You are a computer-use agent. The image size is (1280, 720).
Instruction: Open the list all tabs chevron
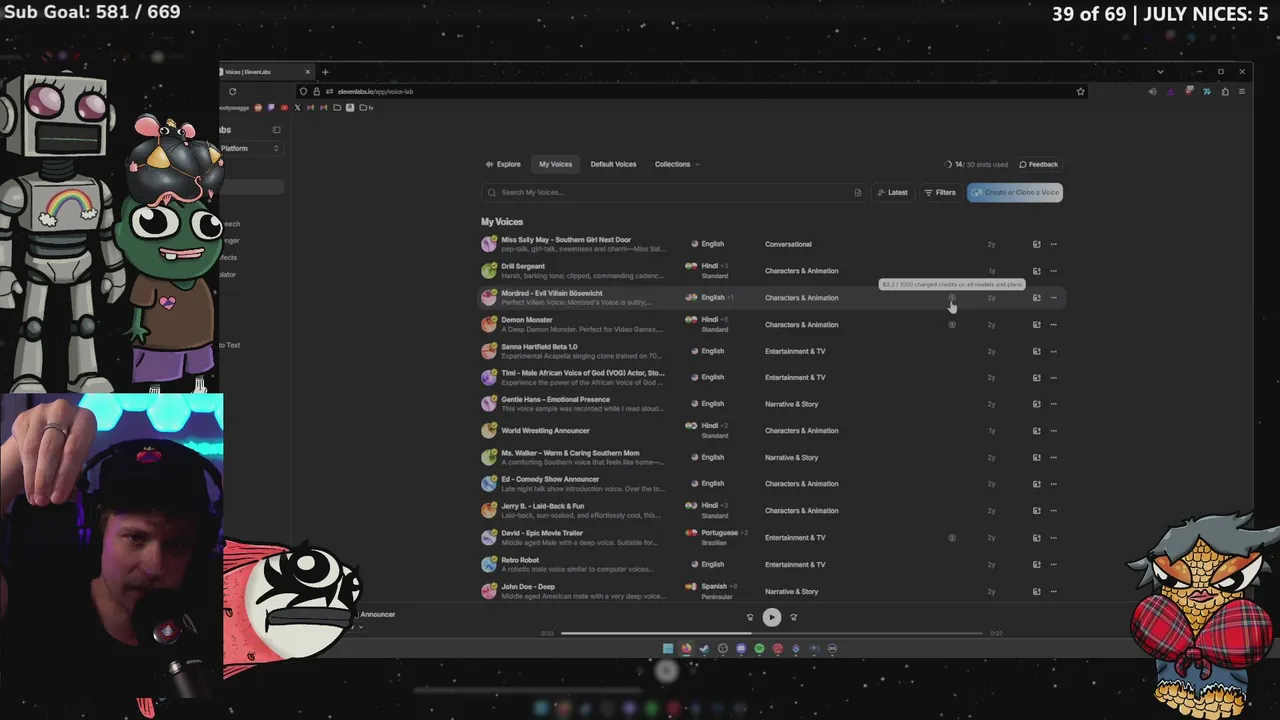[1160, 72]
